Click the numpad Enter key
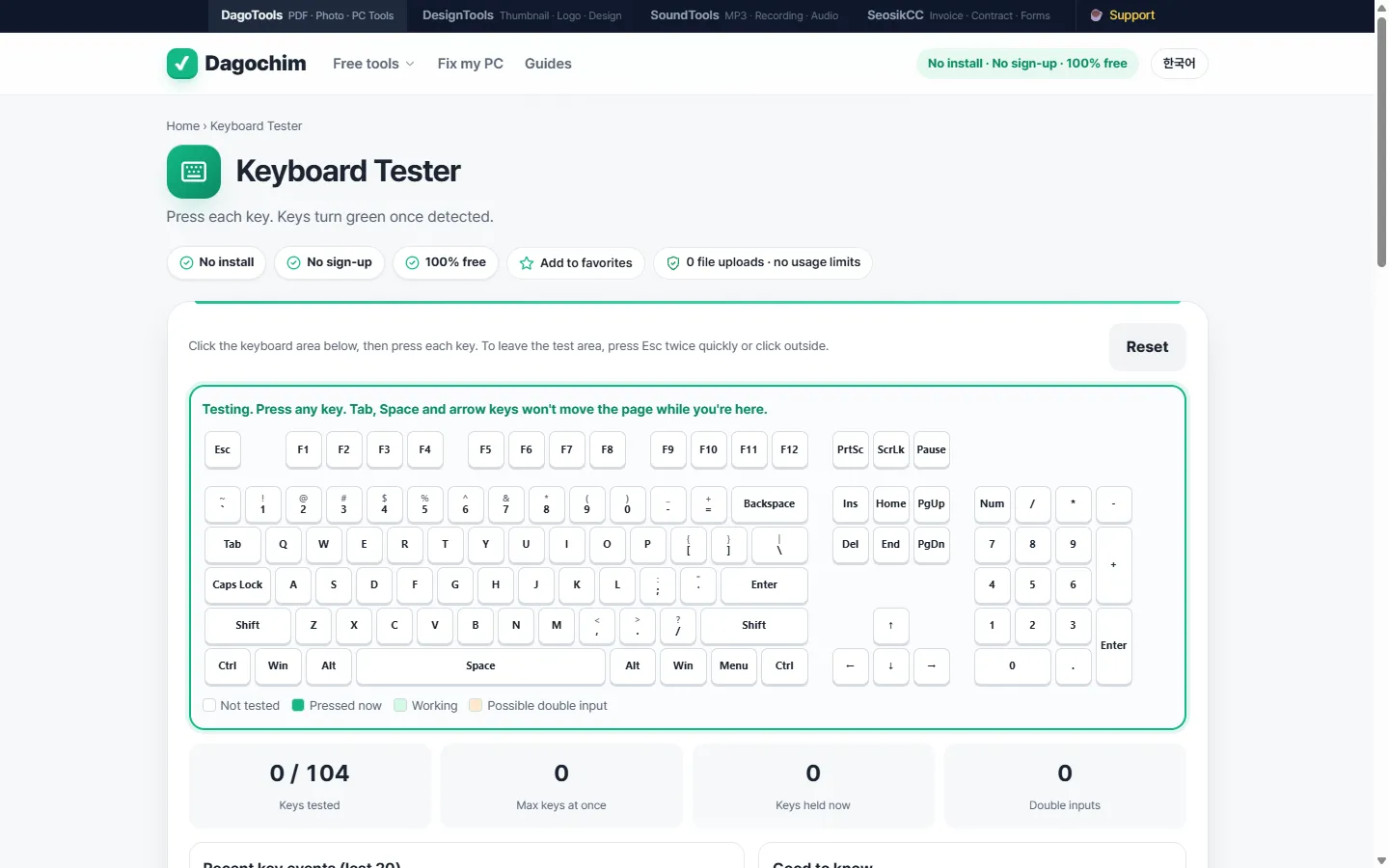This screenshot has width=1389, height=868. click(1114, 646)
